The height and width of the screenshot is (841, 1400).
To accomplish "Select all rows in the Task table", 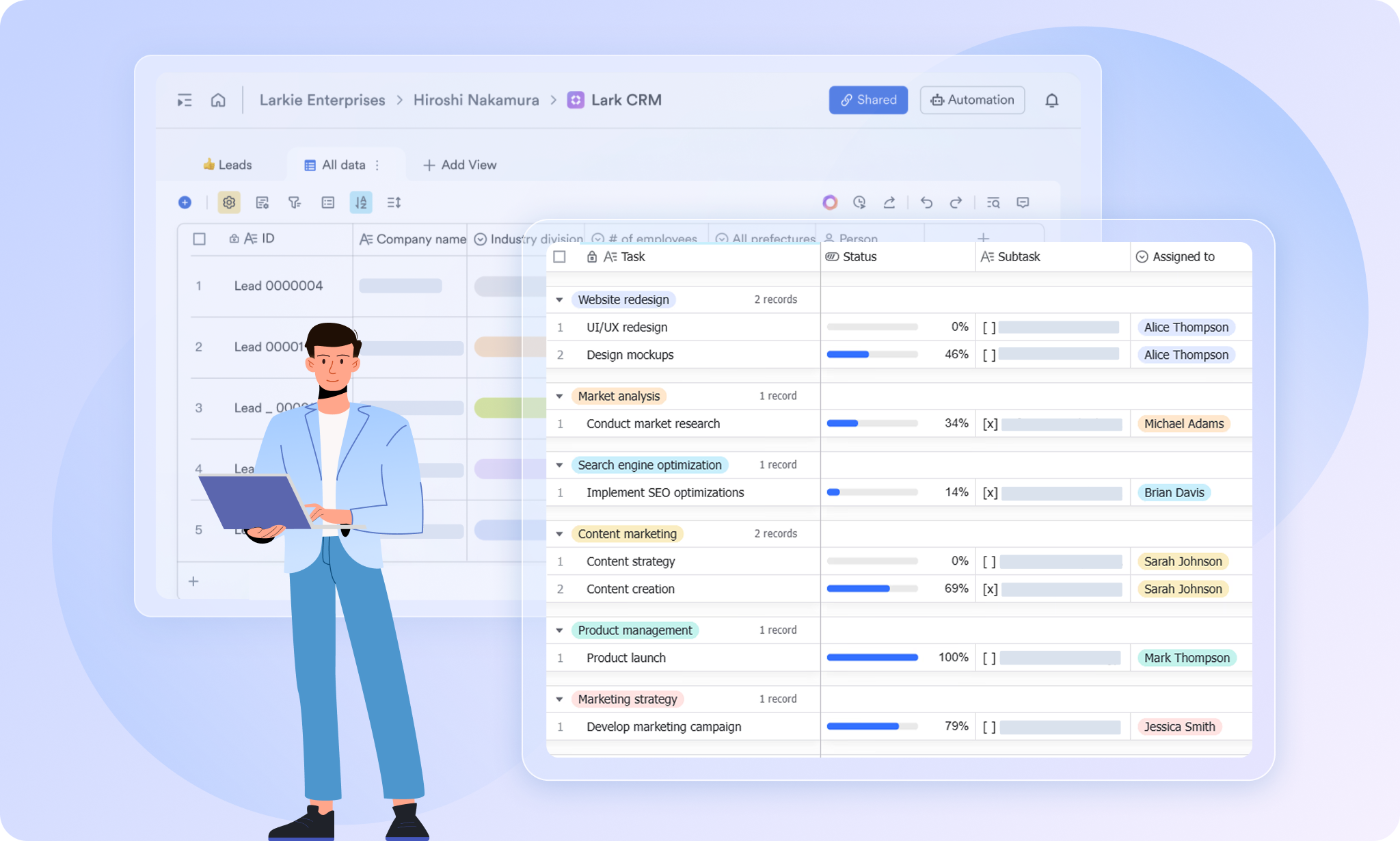I will point(559,256).
